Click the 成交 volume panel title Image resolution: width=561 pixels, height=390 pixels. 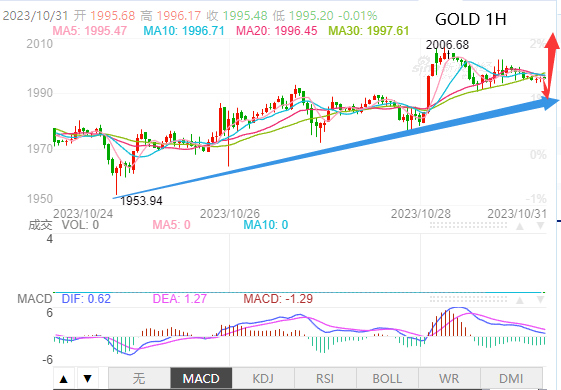coord(40,225)
